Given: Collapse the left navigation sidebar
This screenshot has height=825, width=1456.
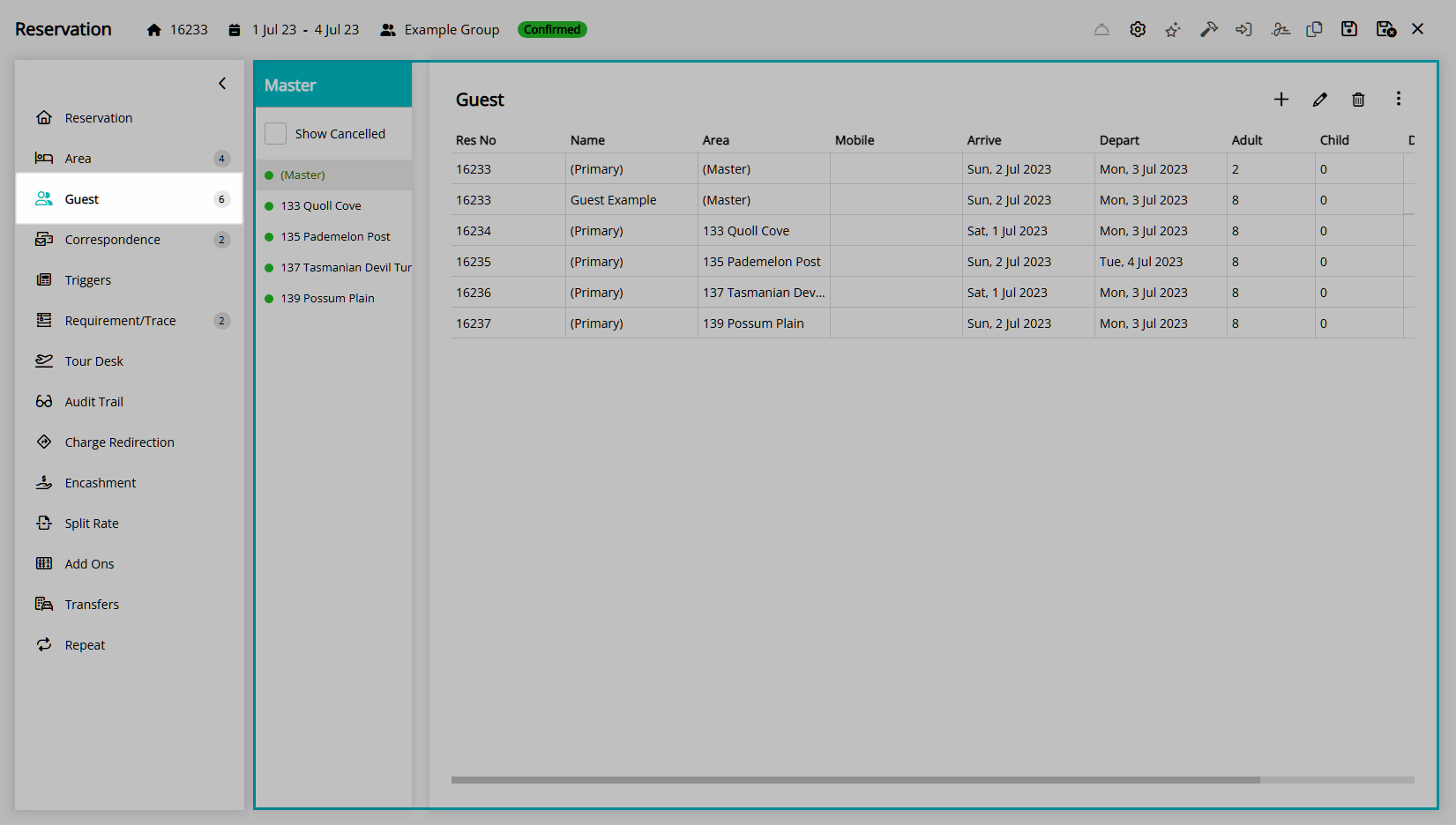Looking at the screenshot, I should pos(222,84).
